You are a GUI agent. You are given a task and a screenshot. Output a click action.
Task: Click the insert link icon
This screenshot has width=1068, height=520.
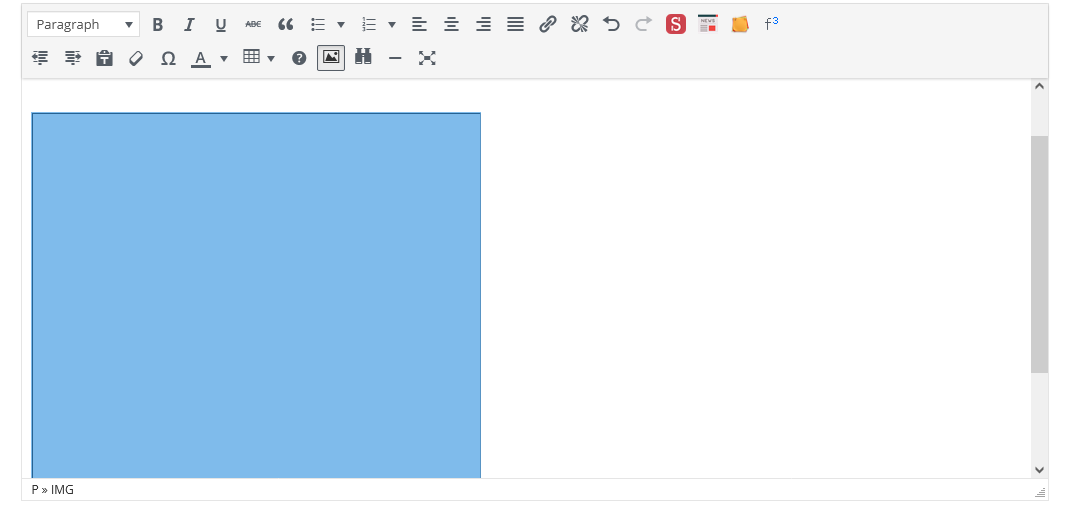pos(547,25)
